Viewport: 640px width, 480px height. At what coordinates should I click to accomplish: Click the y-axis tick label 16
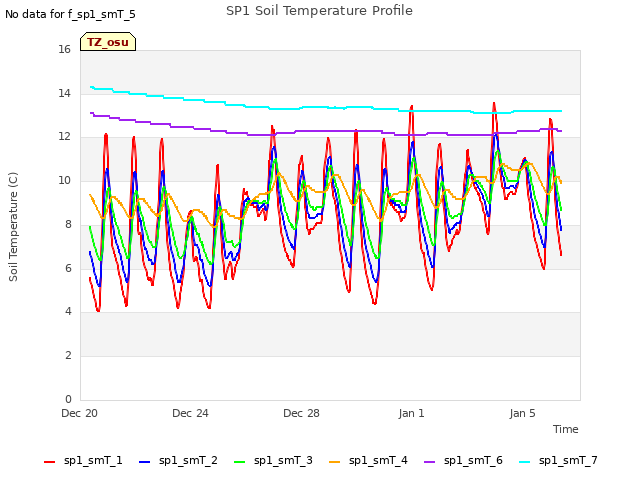(x=64, y=50)
